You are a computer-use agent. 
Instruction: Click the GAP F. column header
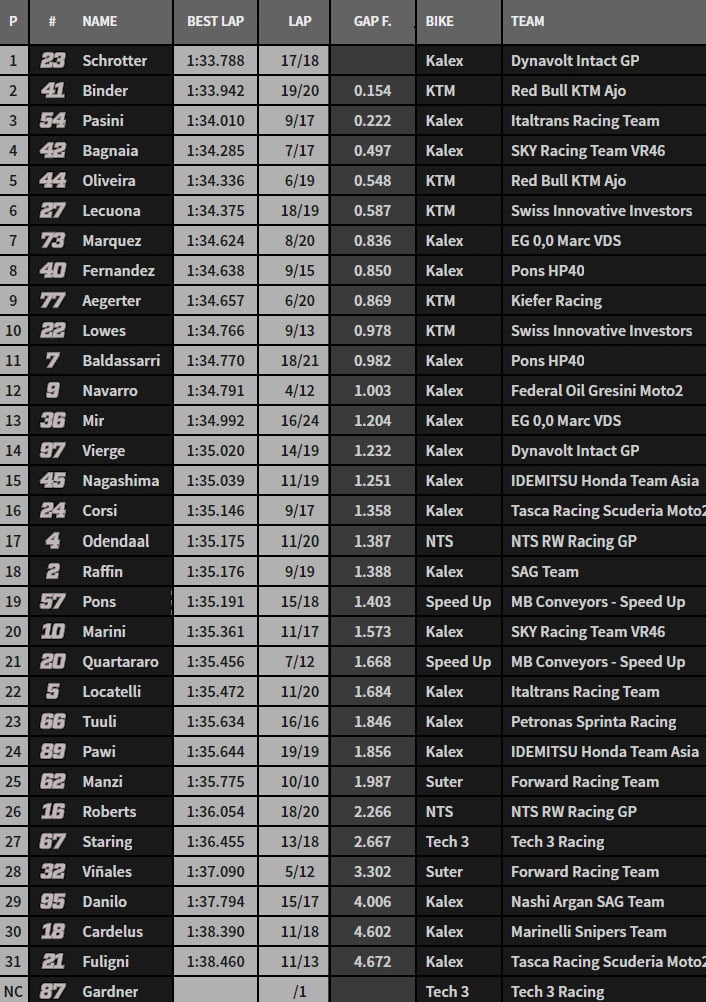click(x=372, y=20)
